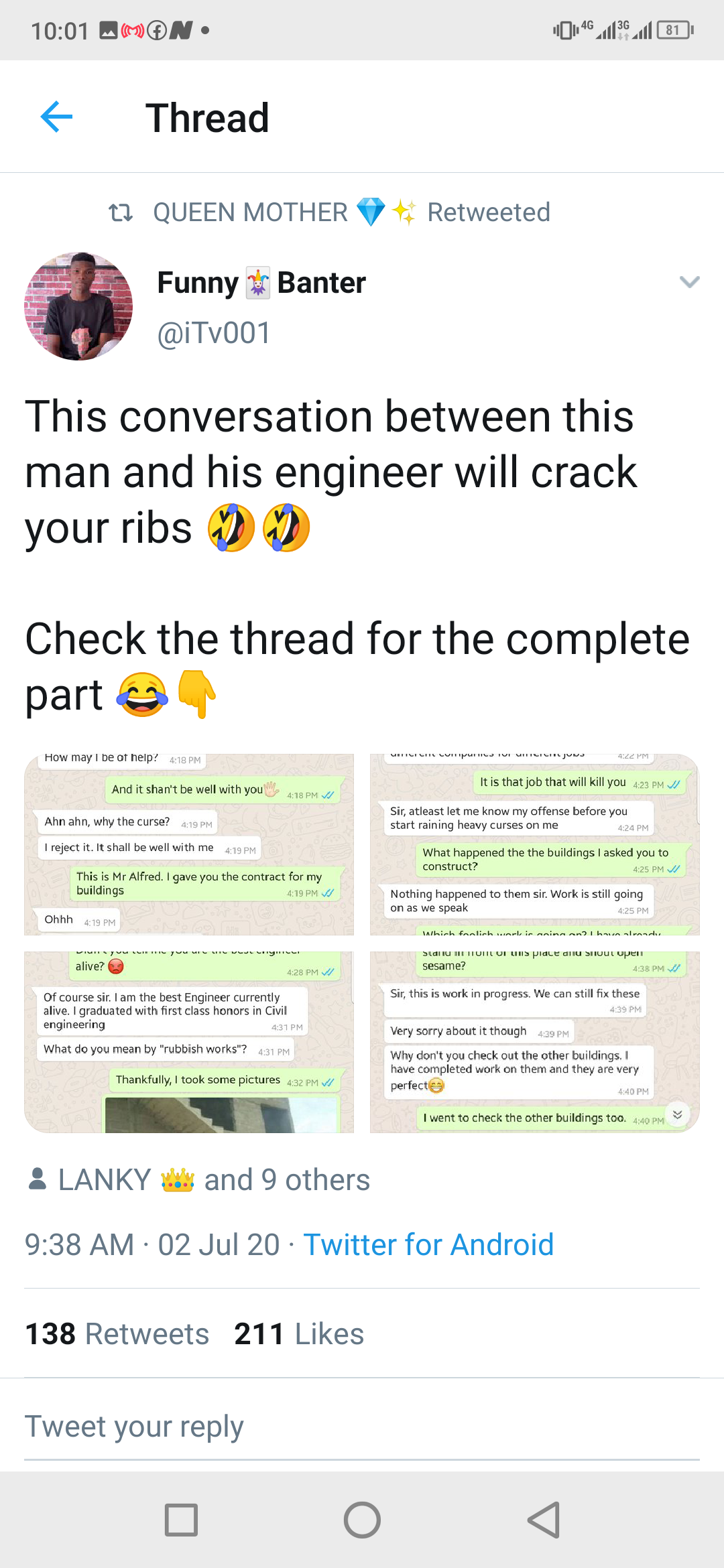View the bottom-right chat screenshot

534,1042
